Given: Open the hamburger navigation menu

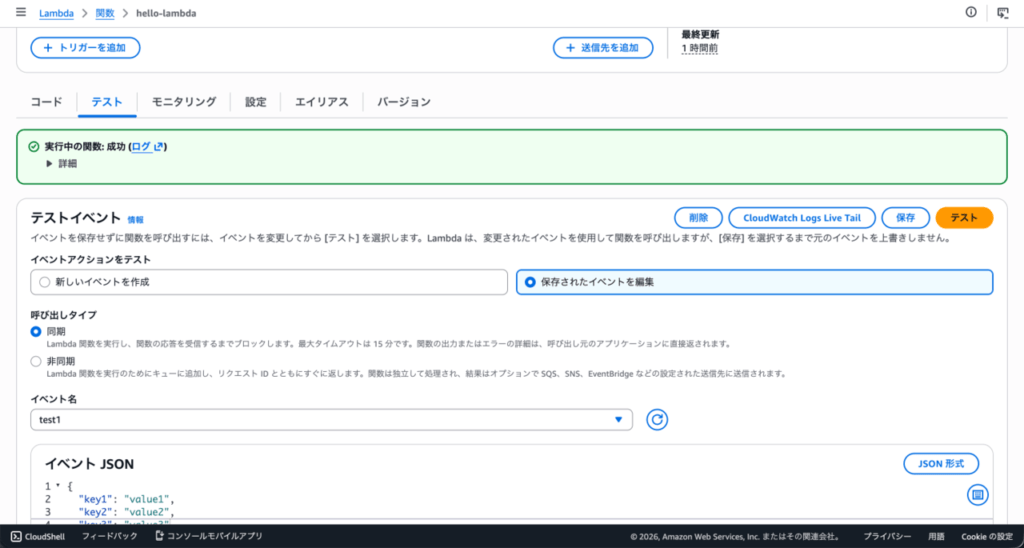Looking at the screenshot, I should [x=21, y=12].
